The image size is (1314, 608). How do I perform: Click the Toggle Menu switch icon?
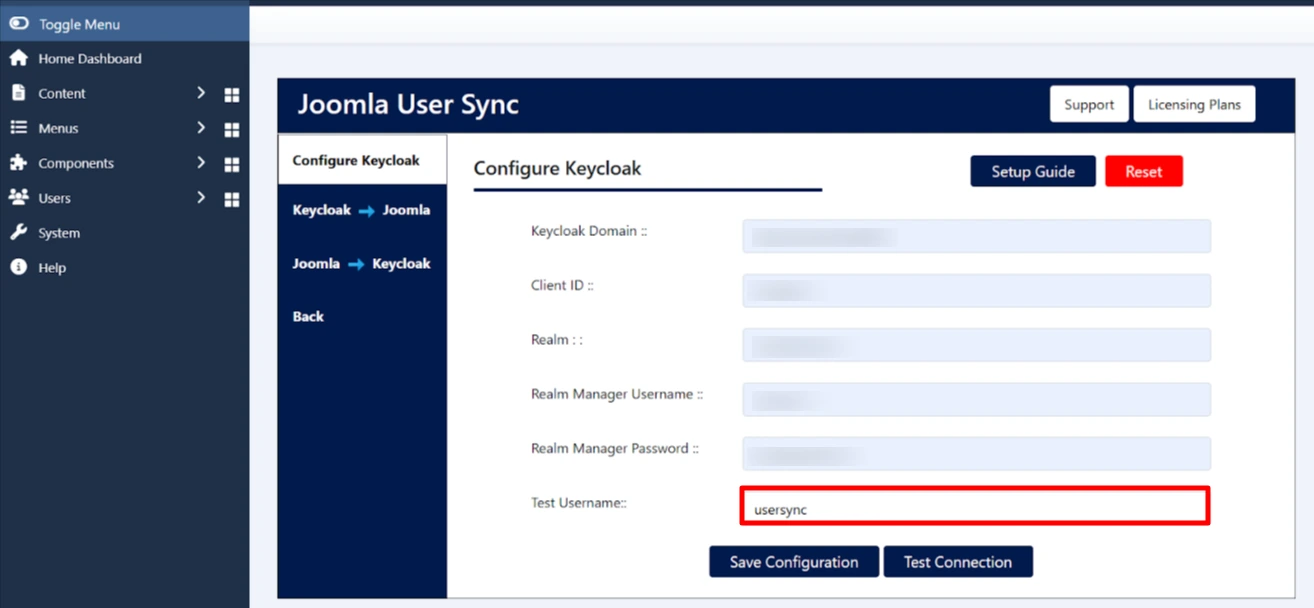(x=18, y=23)
